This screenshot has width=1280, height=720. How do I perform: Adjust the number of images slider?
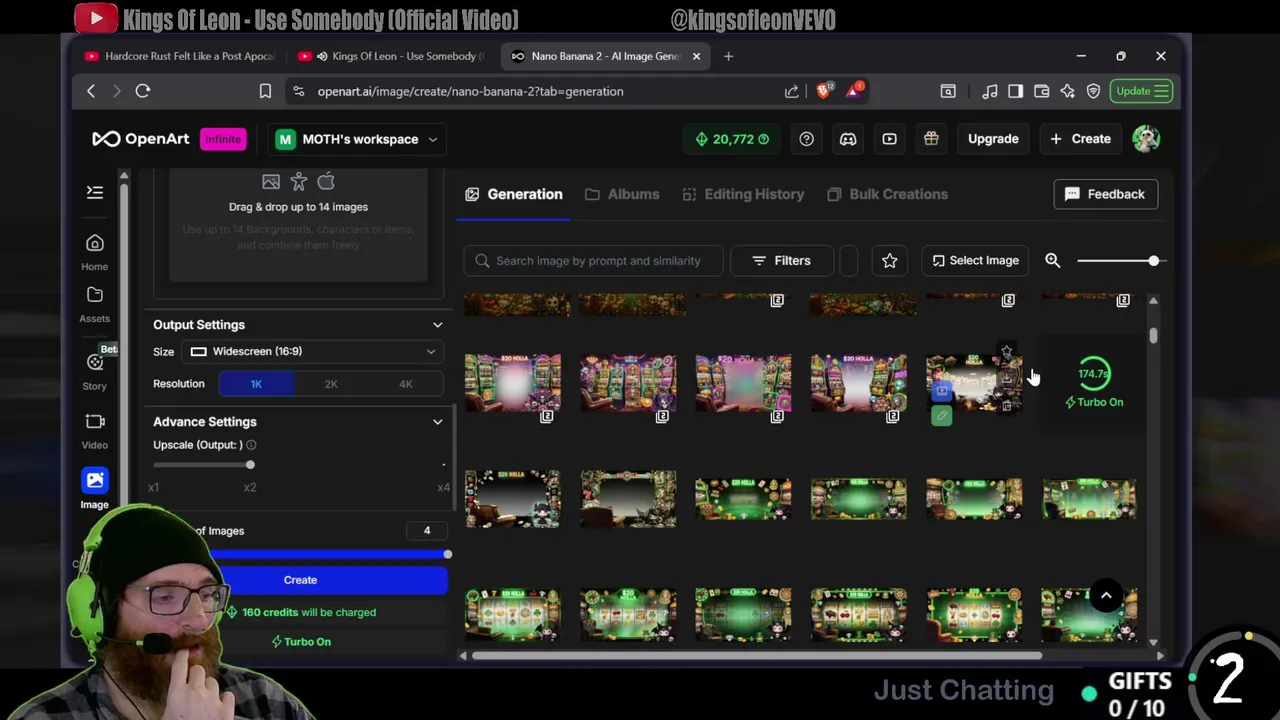pos(447,554)
